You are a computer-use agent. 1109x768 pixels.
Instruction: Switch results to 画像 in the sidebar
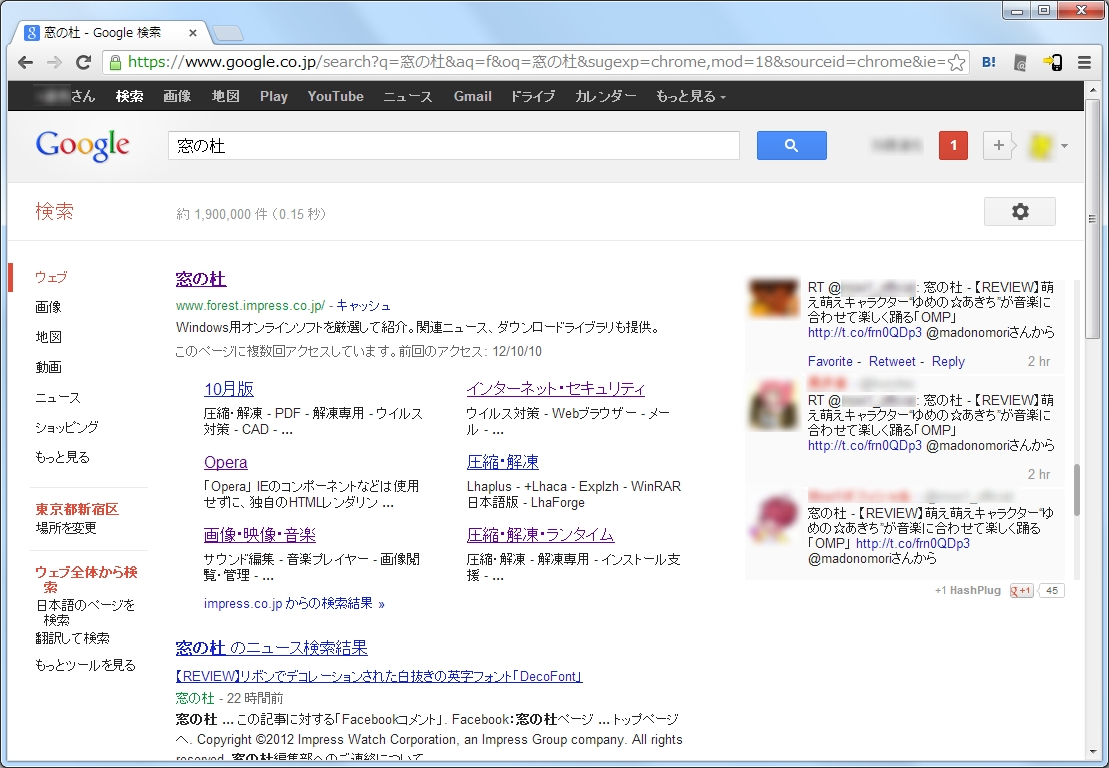pyautogui.click(x=48, y=307)
